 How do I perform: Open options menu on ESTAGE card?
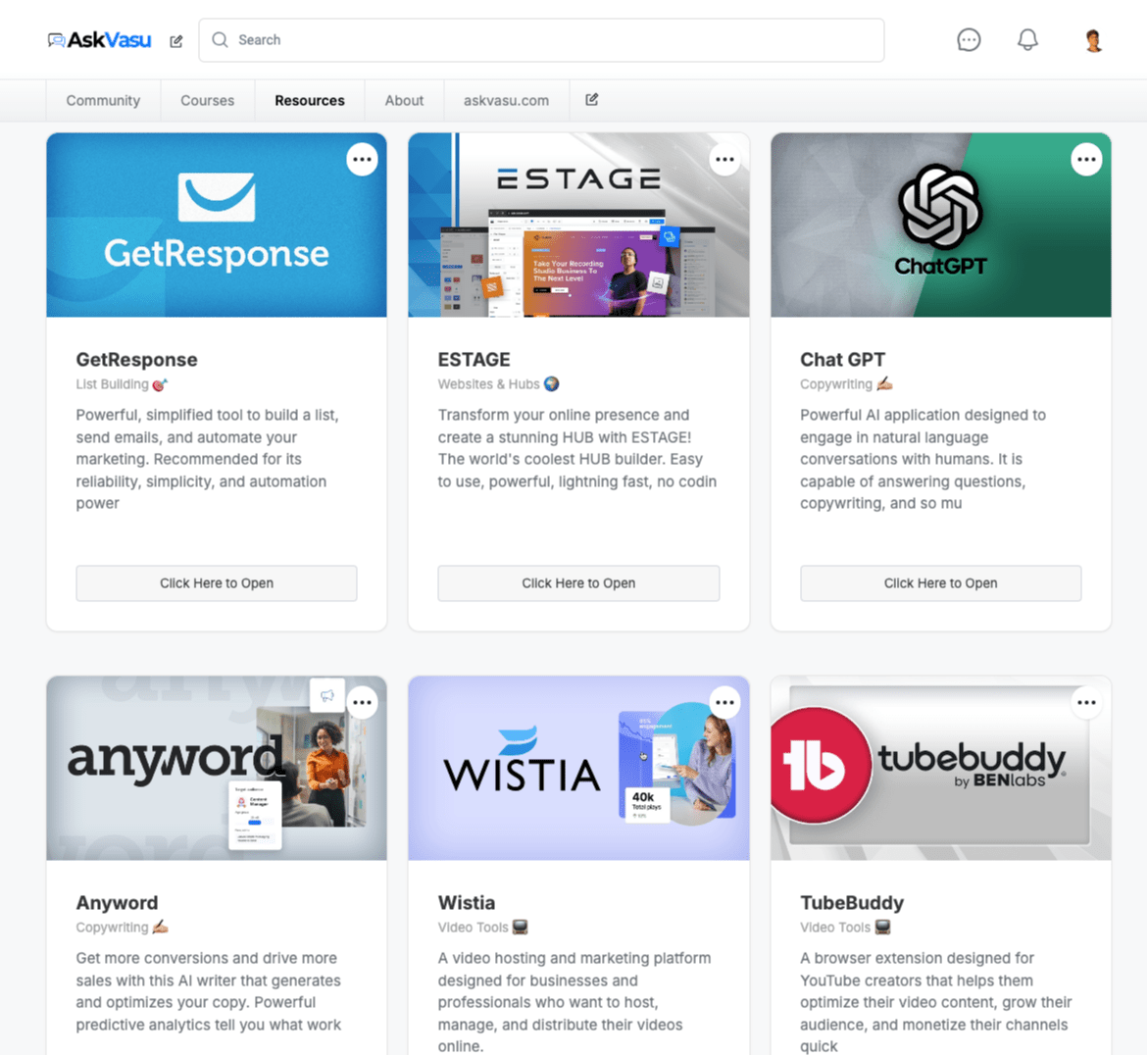tap(724, 159)
